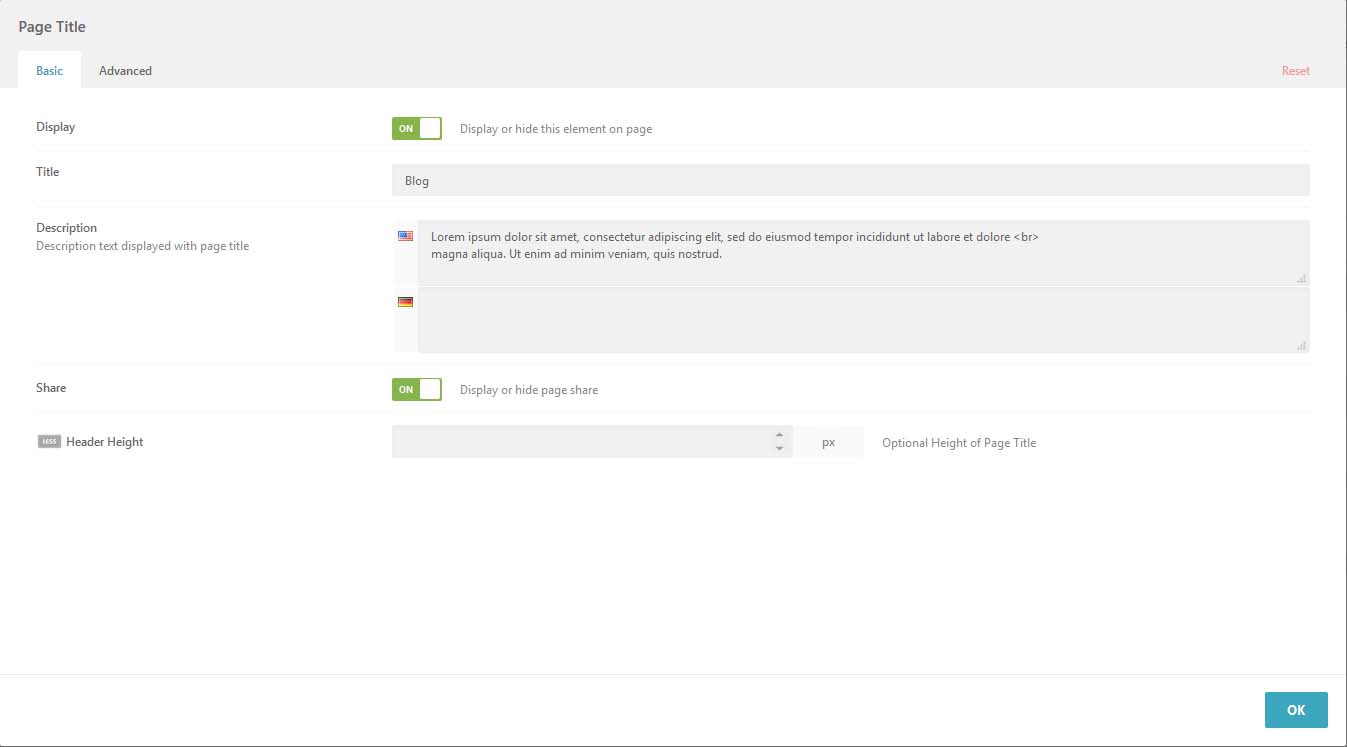Click the 'Optional Height of Page Title' text

coord(959,443)
